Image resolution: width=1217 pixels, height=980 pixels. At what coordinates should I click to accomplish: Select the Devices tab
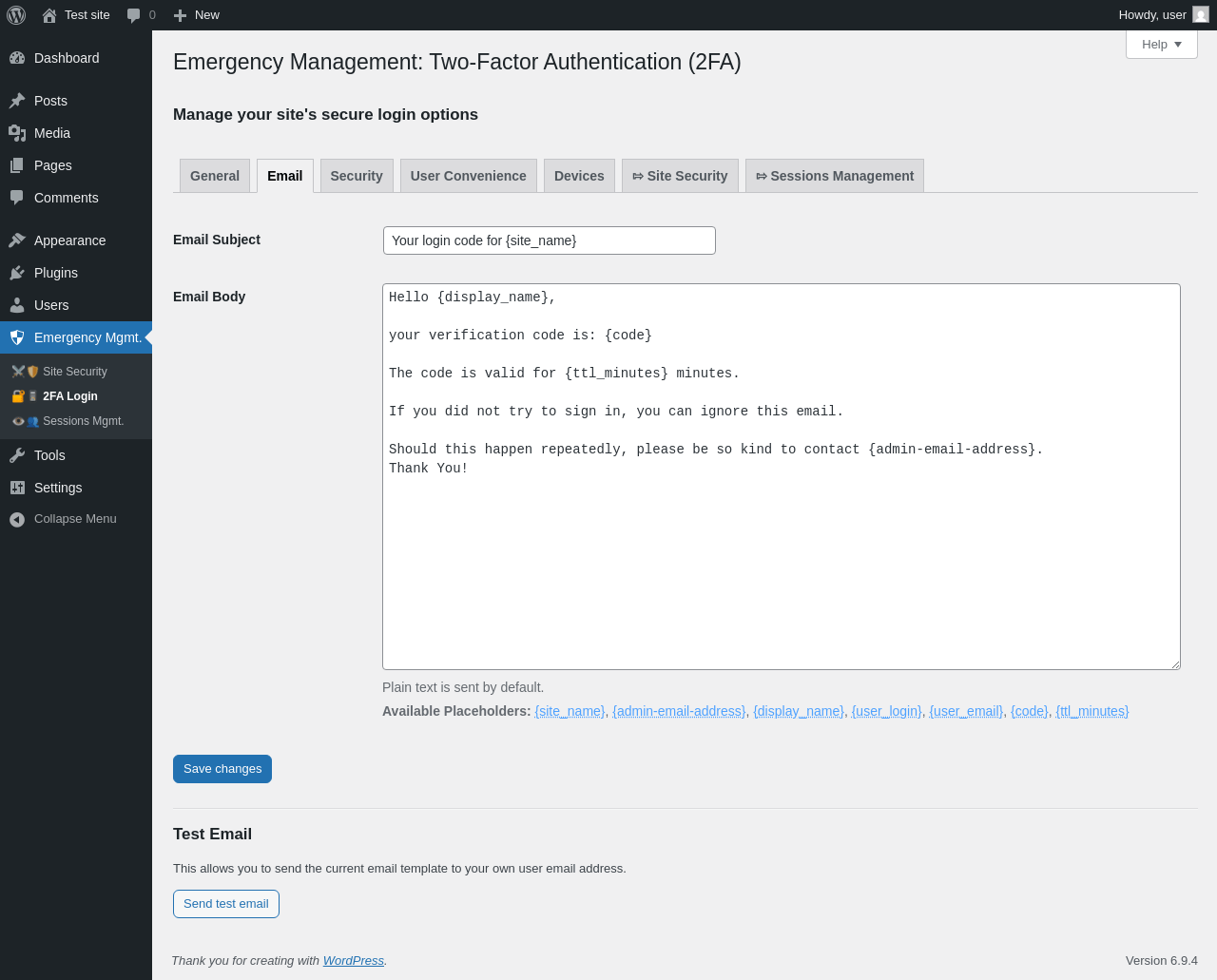pos(579,176)
